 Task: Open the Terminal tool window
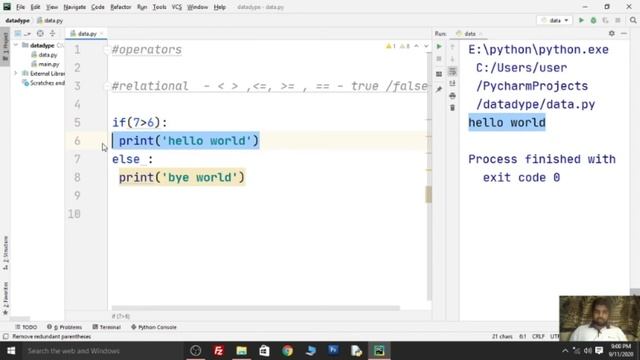[107, 327]
